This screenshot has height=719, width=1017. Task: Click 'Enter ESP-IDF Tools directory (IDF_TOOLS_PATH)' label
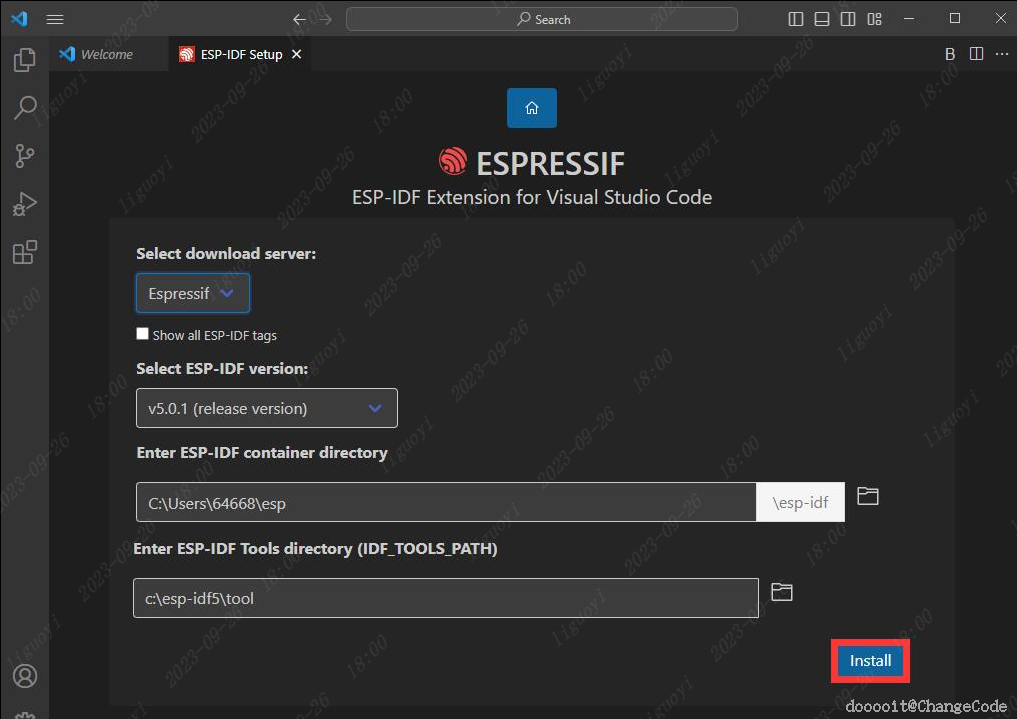tap(315, 548)
